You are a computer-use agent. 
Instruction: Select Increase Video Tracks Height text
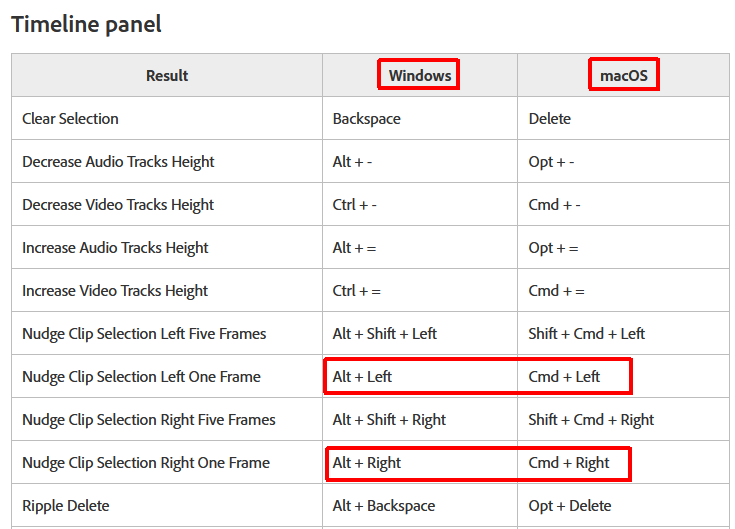115,291
